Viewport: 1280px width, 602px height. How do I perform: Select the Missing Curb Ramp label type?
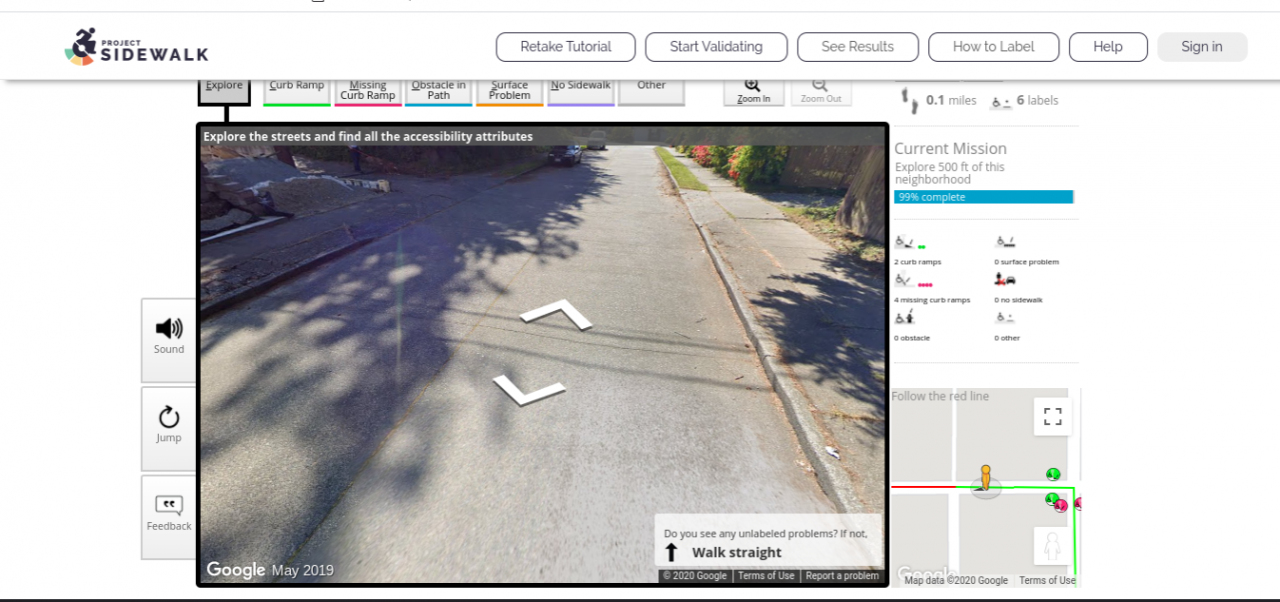(x=368, y=91)
